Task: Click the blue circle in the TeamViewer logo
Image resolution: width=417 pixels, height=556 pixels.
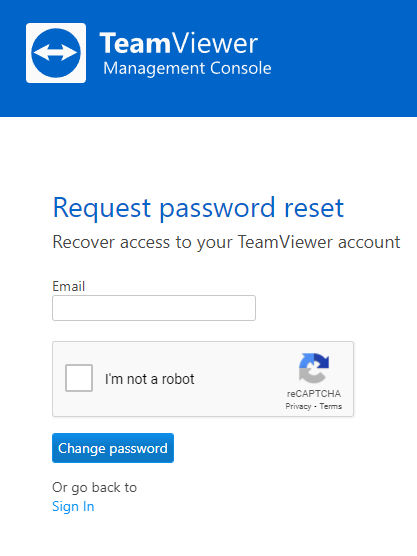Action: [x=56, y=53]
